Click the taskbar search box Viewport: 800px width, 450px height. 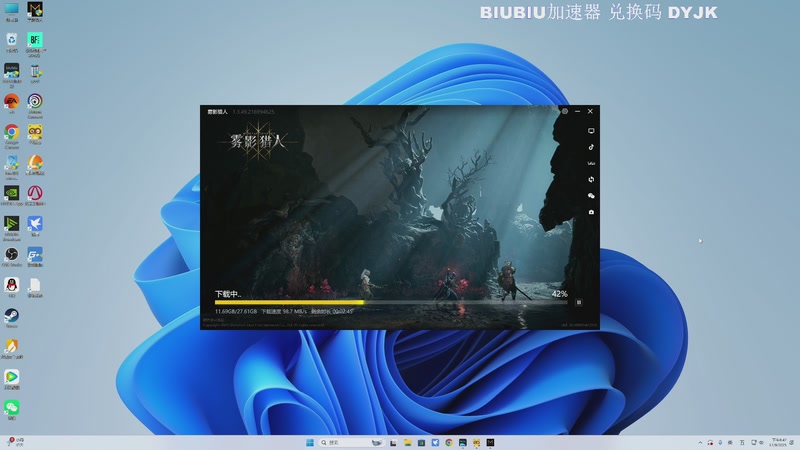(351, 442)
